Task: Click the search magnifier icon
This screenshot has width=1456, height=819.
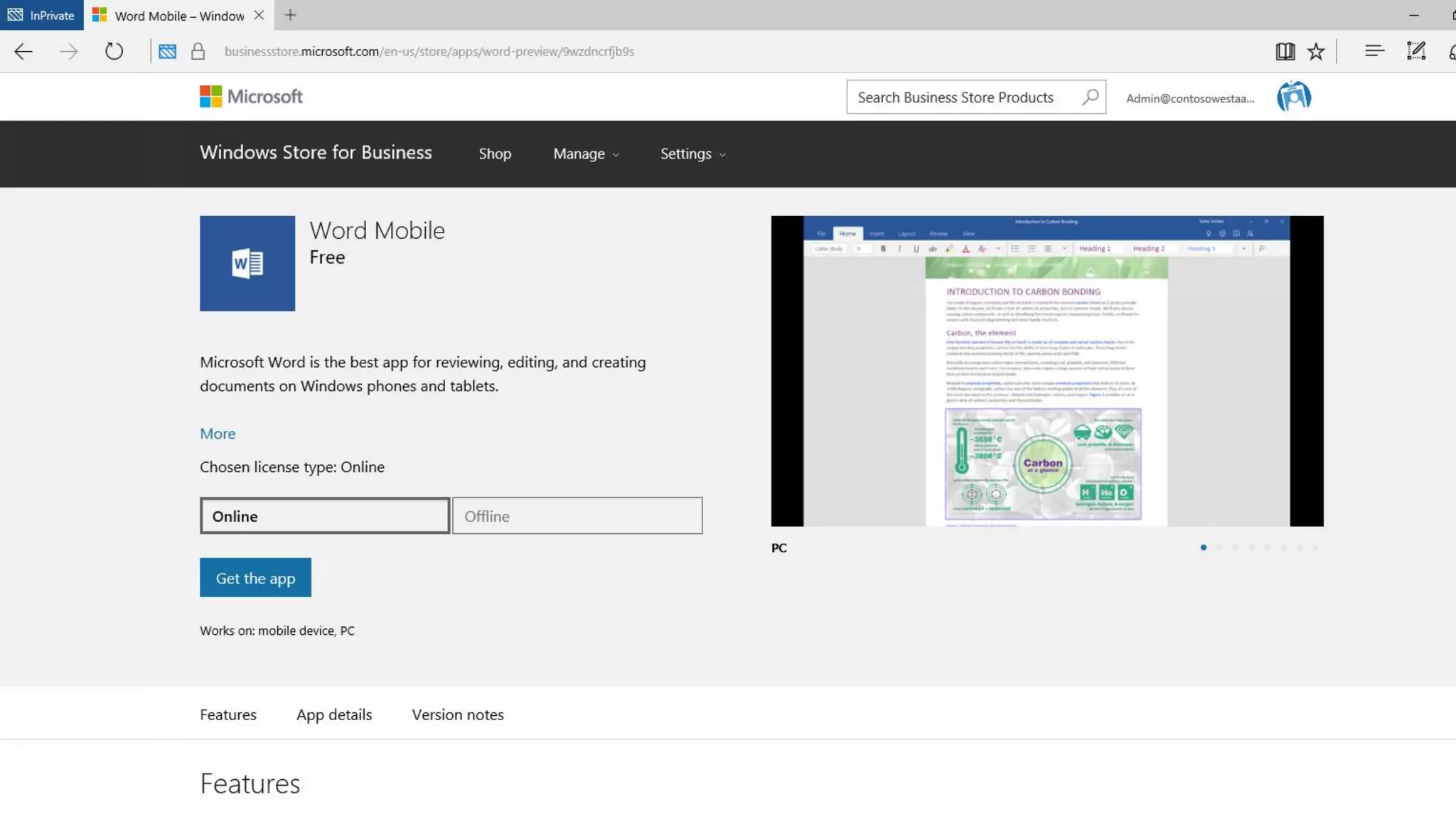Action: coord(1090,97)
